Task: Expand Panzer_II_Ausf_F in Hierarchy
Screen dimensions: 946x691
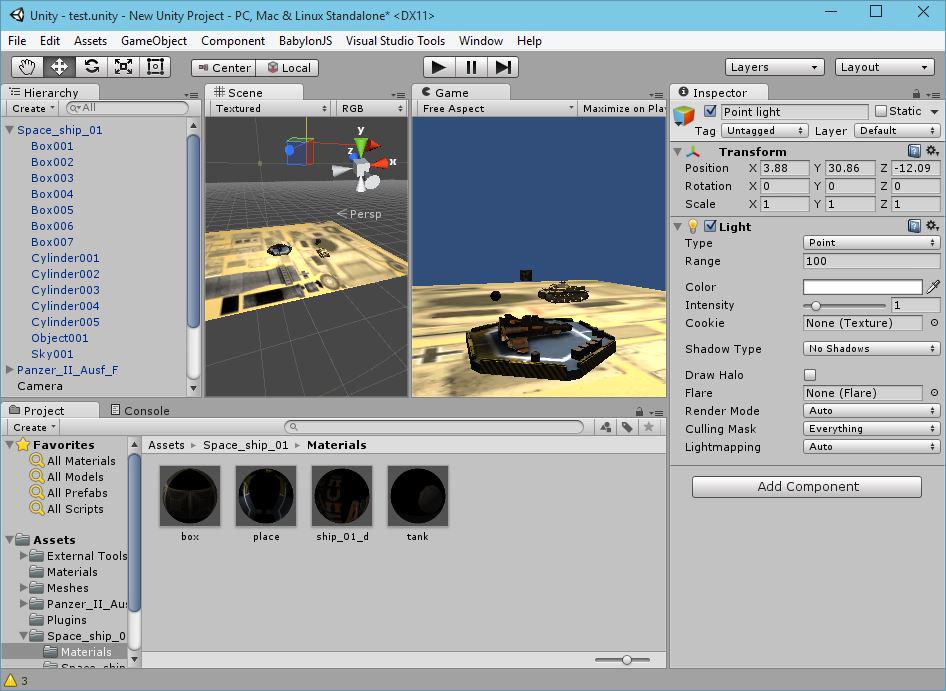Action: click(x=9, y=369)
